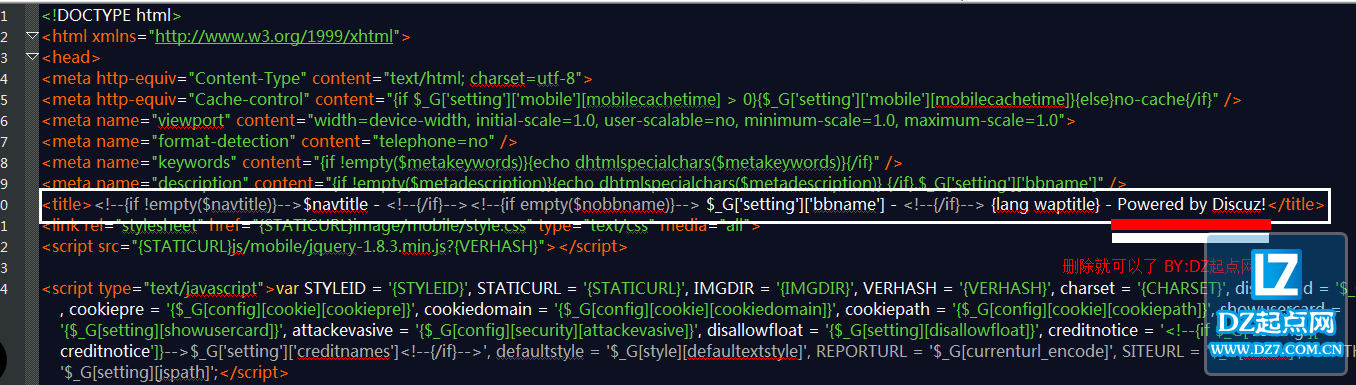Image resolution: width=1356 pixels, height=385 pixels.
Task: Click line number 1 in the gutter
Action: [5, 16]
